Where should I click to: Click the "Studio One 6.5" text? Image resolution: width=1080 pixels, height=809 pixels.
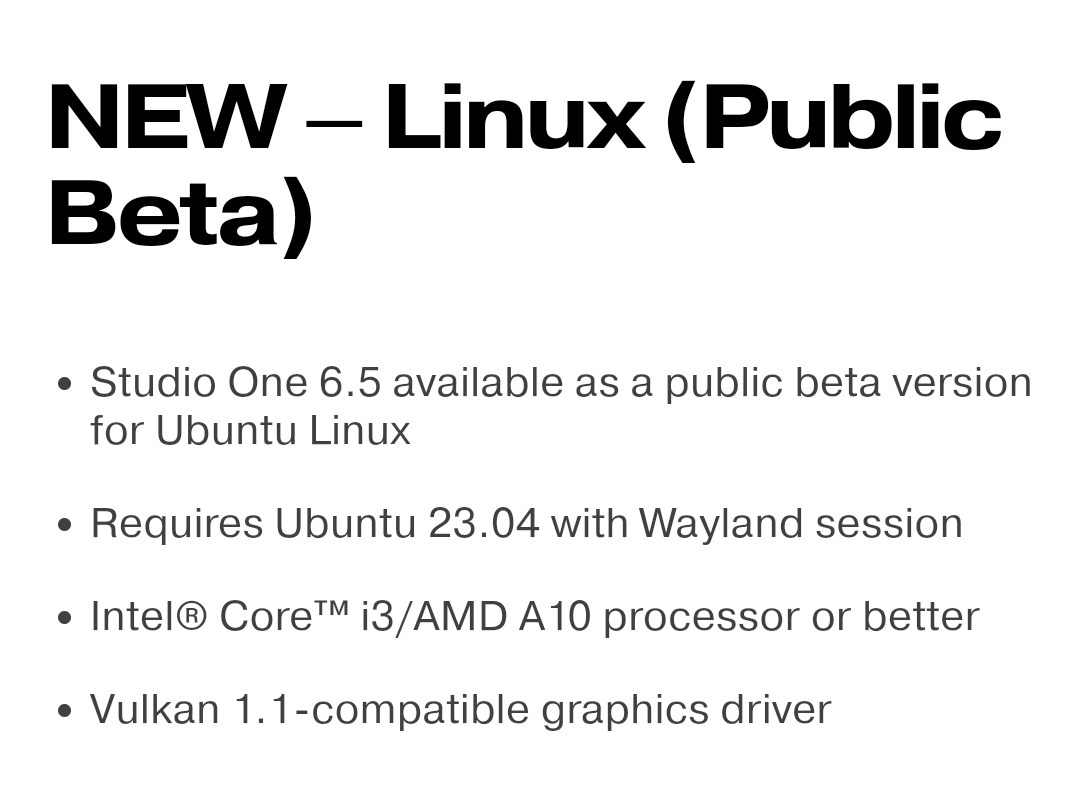(236, 382)
